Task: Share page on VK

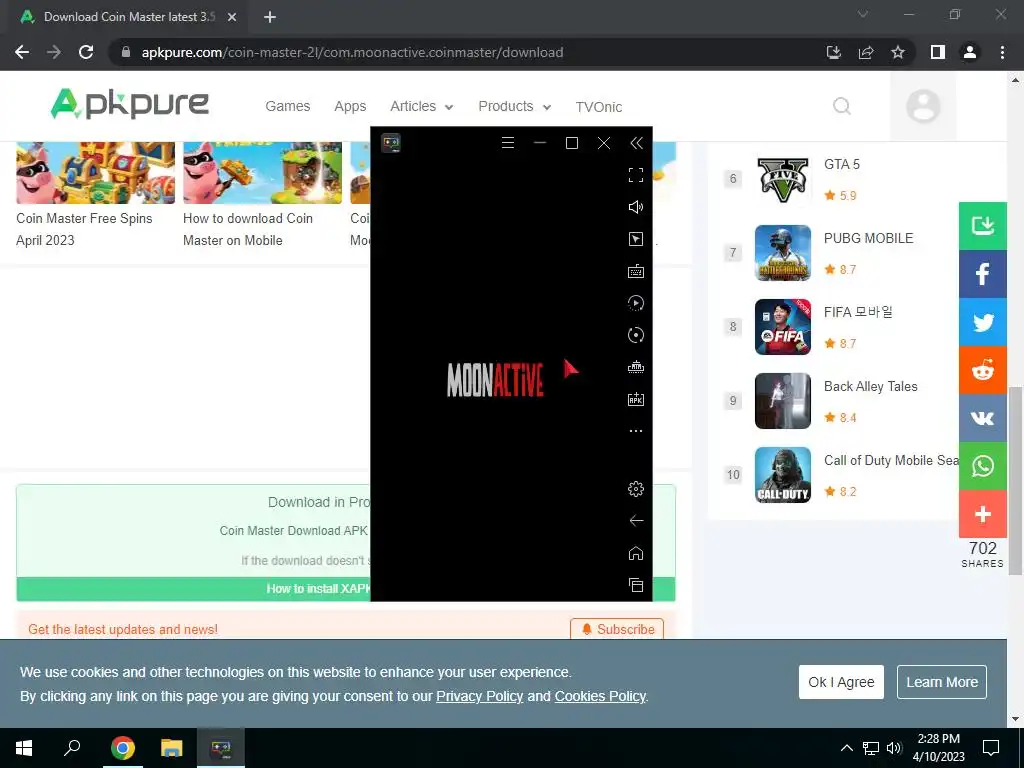Action: 982,419
